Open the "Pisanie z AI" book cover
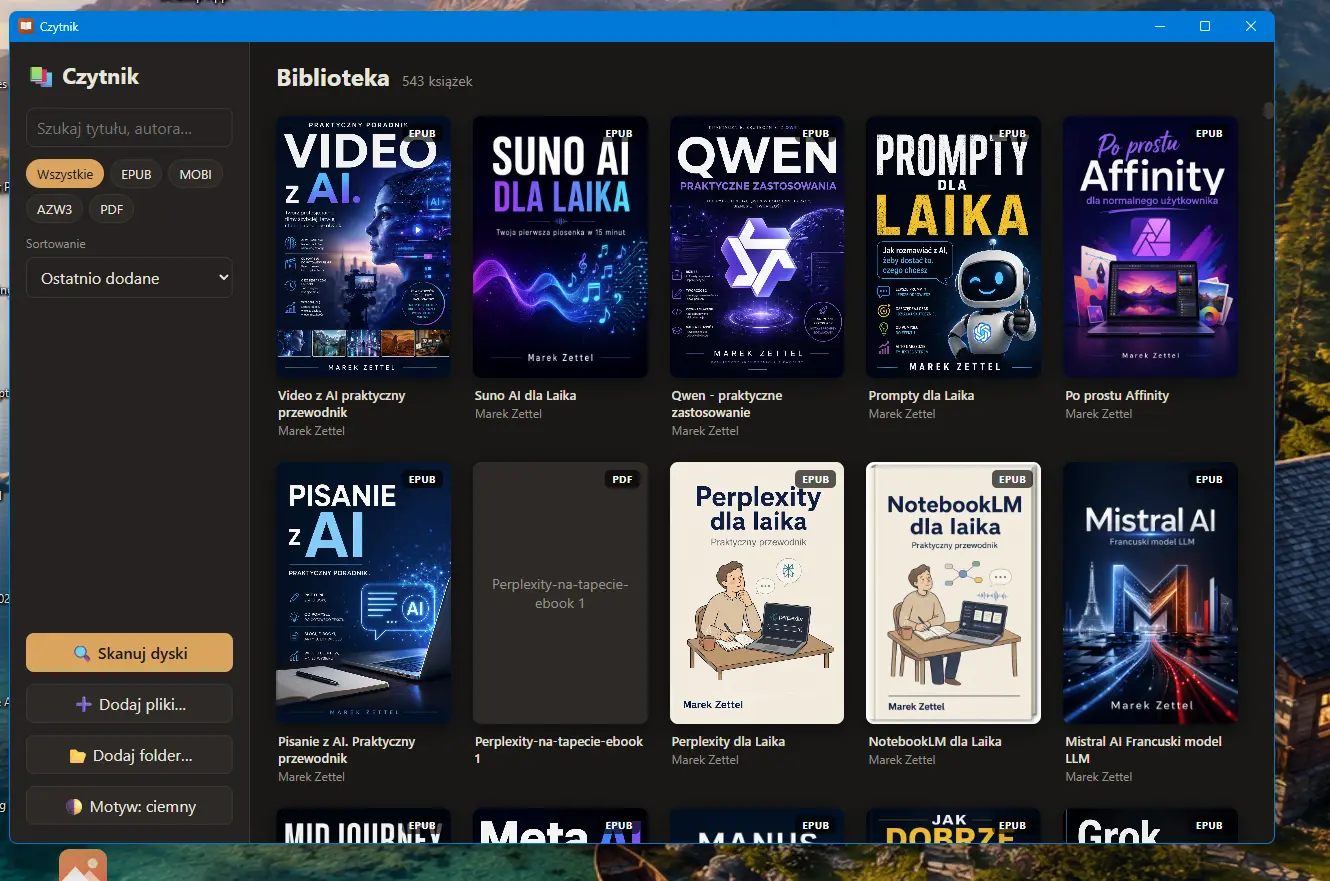 click(363, 593)
